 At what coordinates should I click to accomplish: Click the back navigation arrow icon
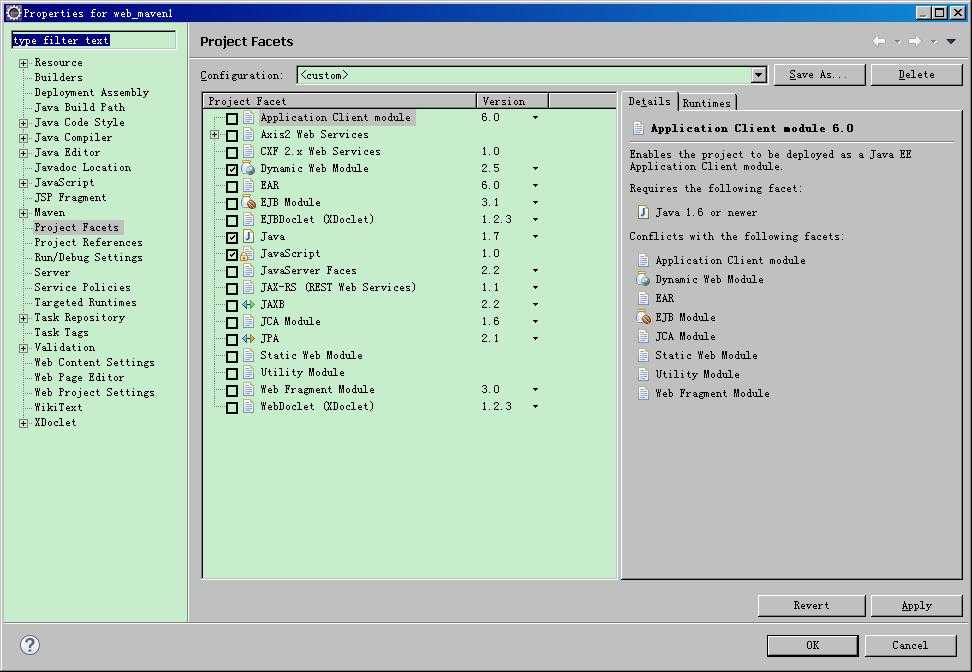point(879,41)
